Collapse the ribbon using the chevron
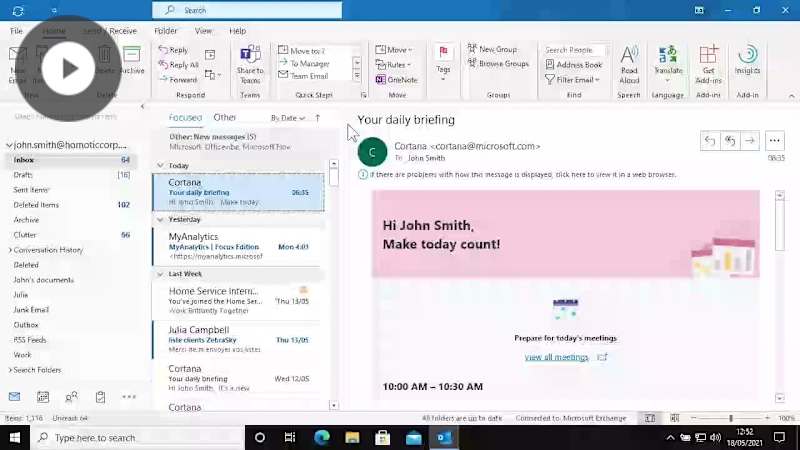 pyautogui.click(x=791, y=95)
